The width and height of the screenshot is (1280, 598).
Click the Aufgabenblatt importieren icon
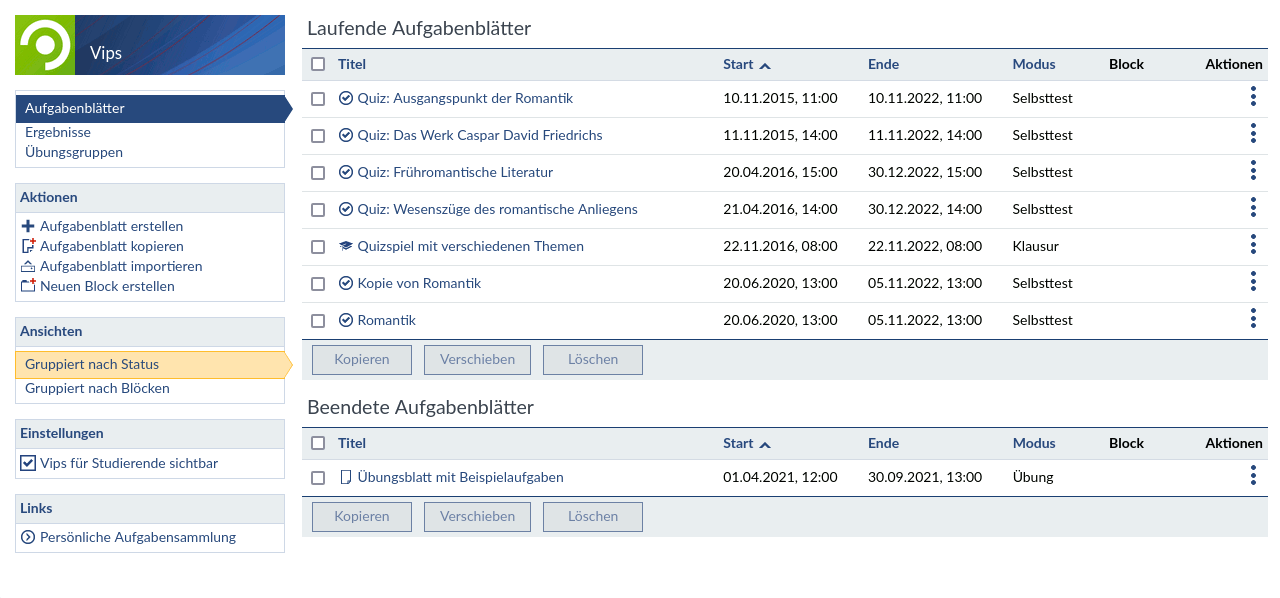[28, 266]
